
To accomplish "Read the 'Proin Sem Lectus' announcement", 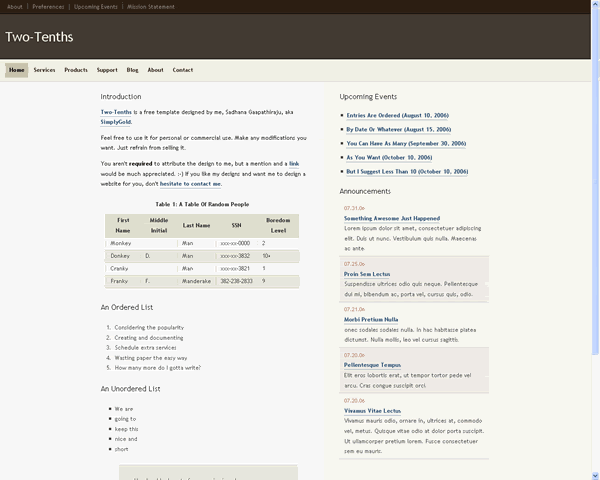I will coord(367,273).
